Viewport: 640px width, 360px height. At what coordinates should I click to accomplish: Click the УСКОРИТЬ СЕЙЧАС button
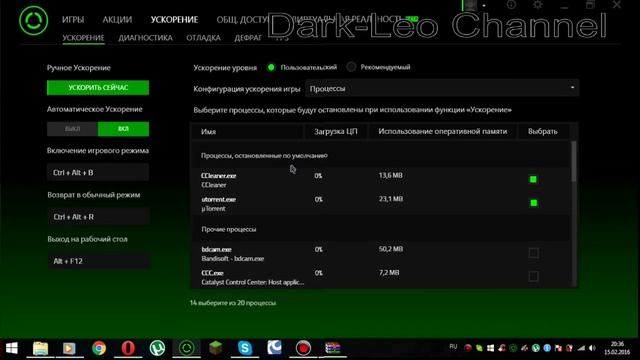coord(98,88)
